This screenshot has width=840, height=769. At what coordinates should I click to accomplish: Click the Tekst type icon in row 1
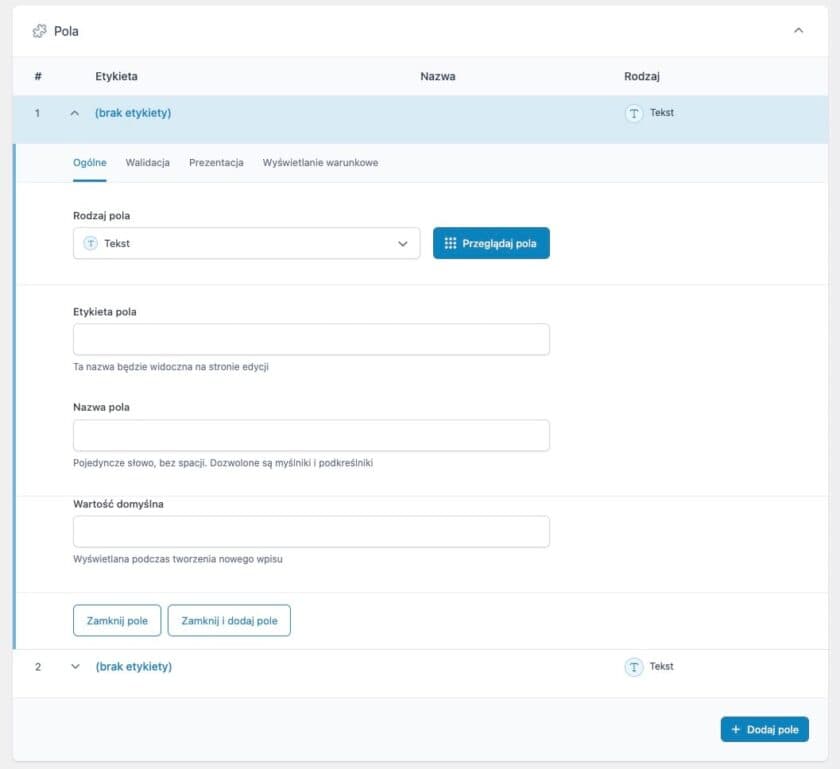(x=633, y=113)
